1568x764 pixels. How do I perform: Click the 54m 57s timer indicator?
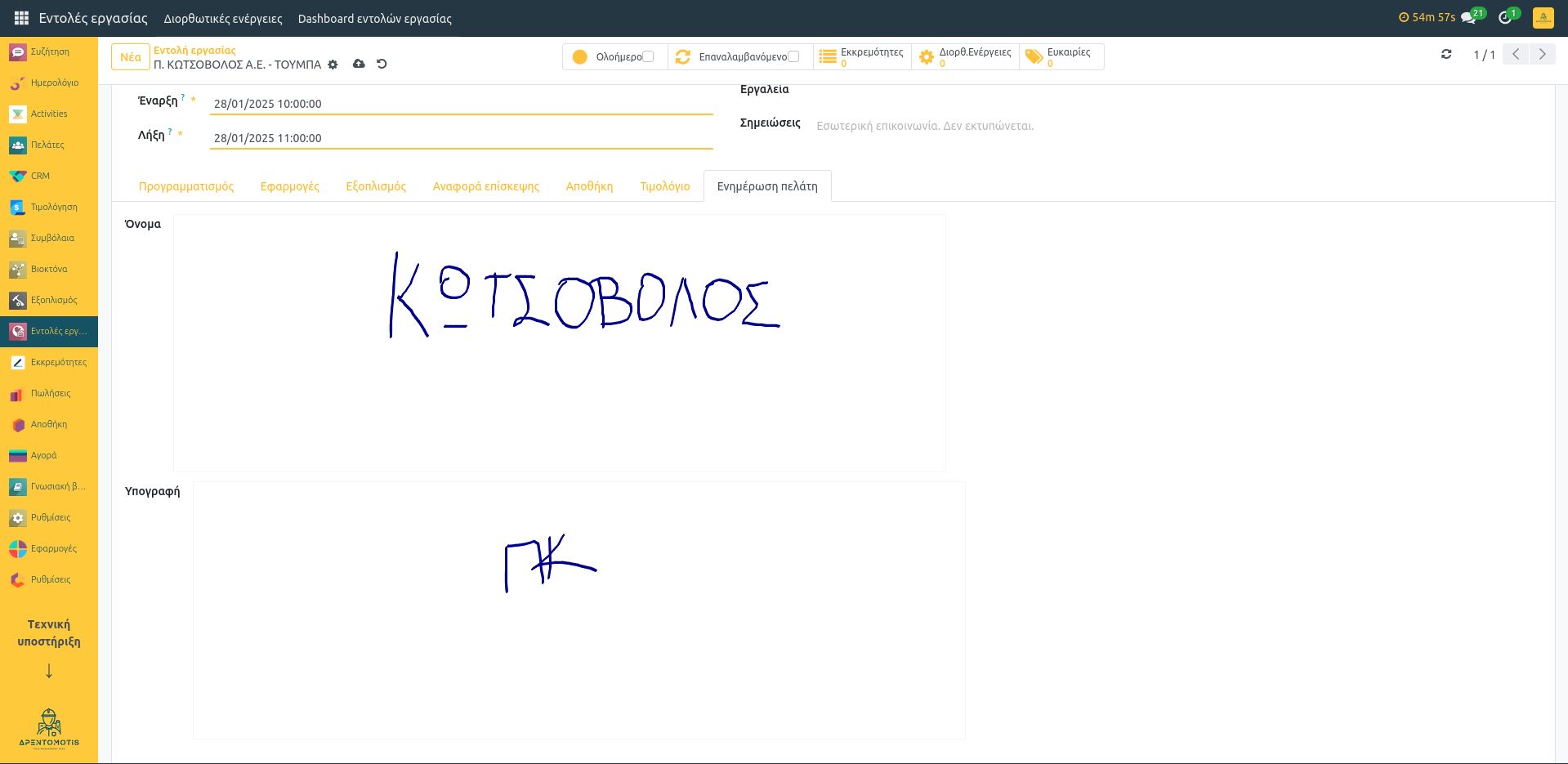coord(1427,17)
